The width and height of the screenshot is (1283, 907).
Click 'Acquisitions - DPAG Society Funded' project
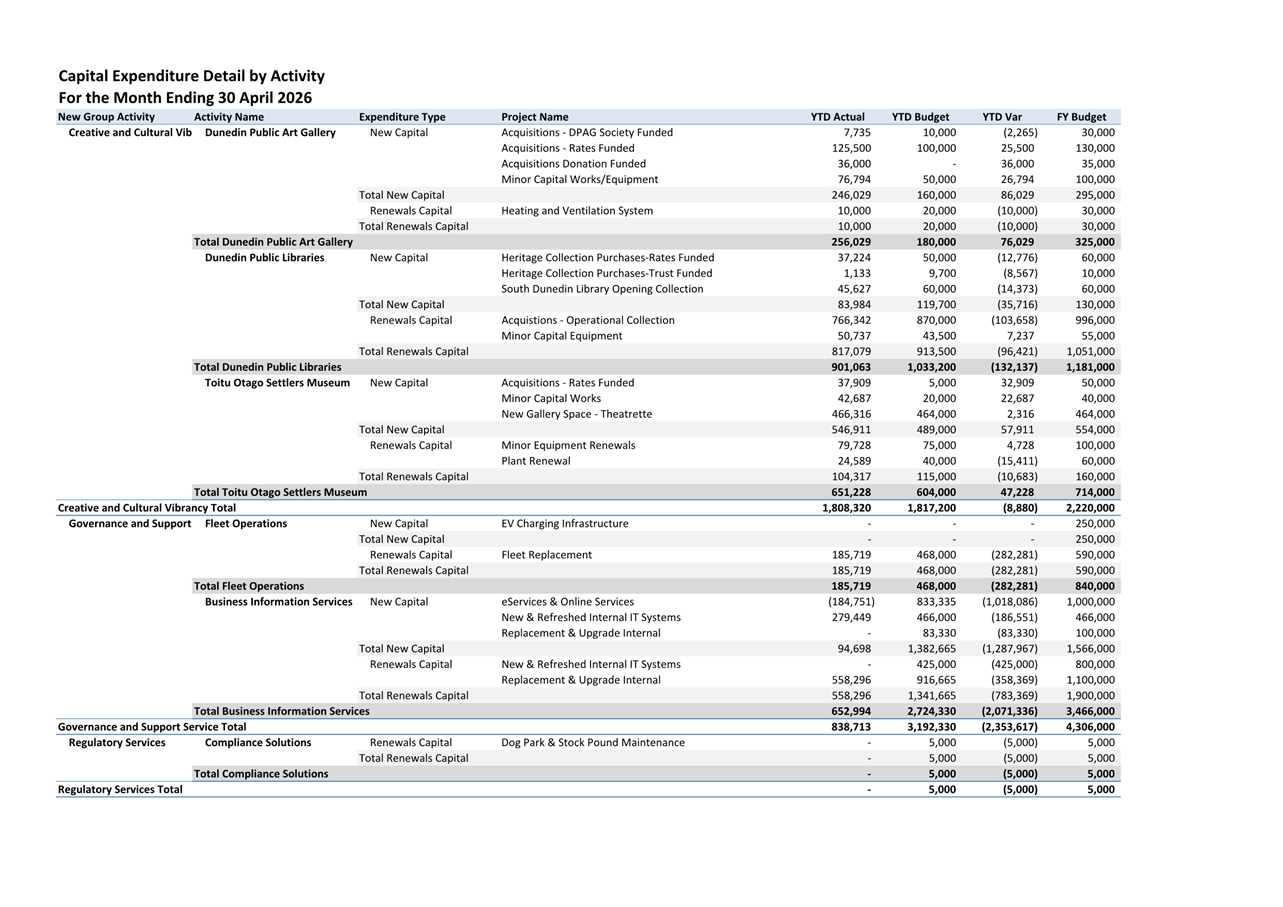click(587, 133)
